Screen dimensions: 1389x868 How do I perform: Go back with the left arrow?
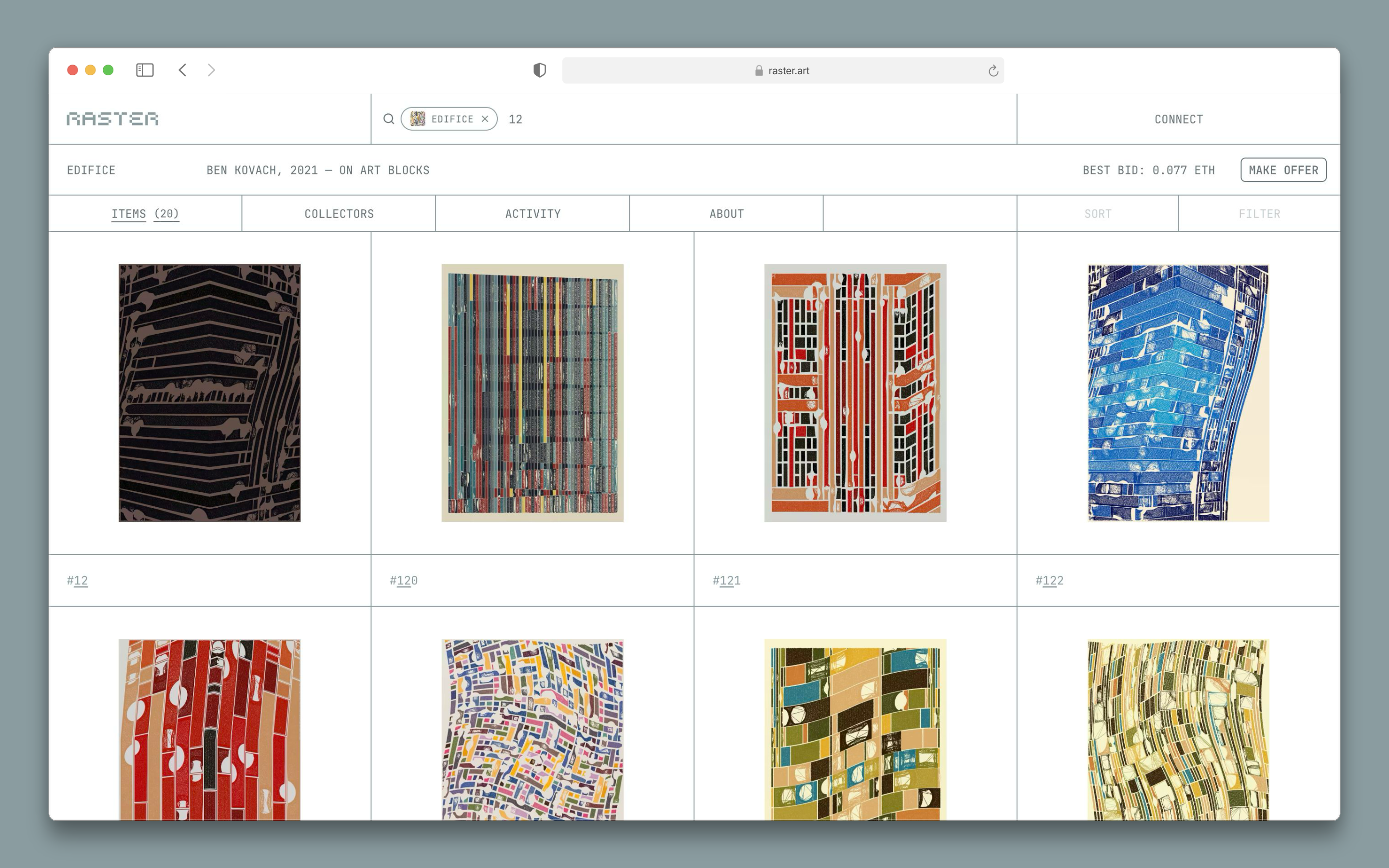(x=182, y=70)
